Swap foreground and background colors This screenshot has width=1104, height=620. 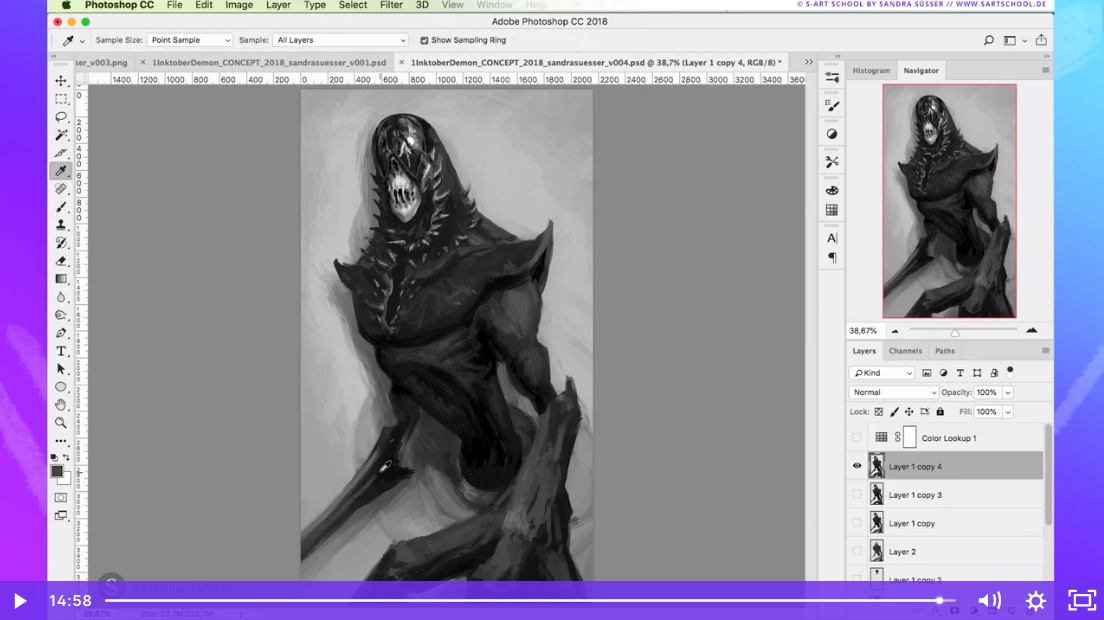tap(66, 457)
